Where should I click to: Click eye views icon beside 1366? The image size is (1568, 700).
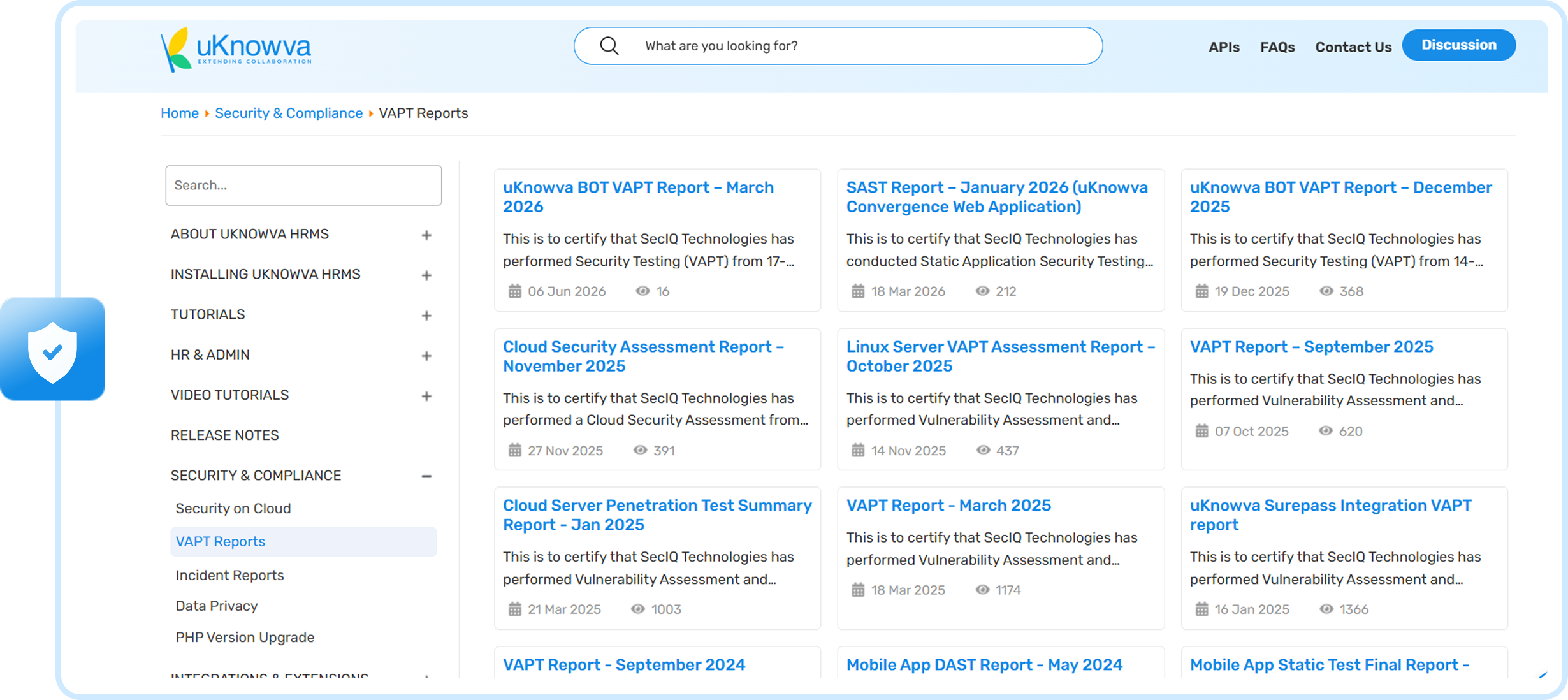(1326, 609)
